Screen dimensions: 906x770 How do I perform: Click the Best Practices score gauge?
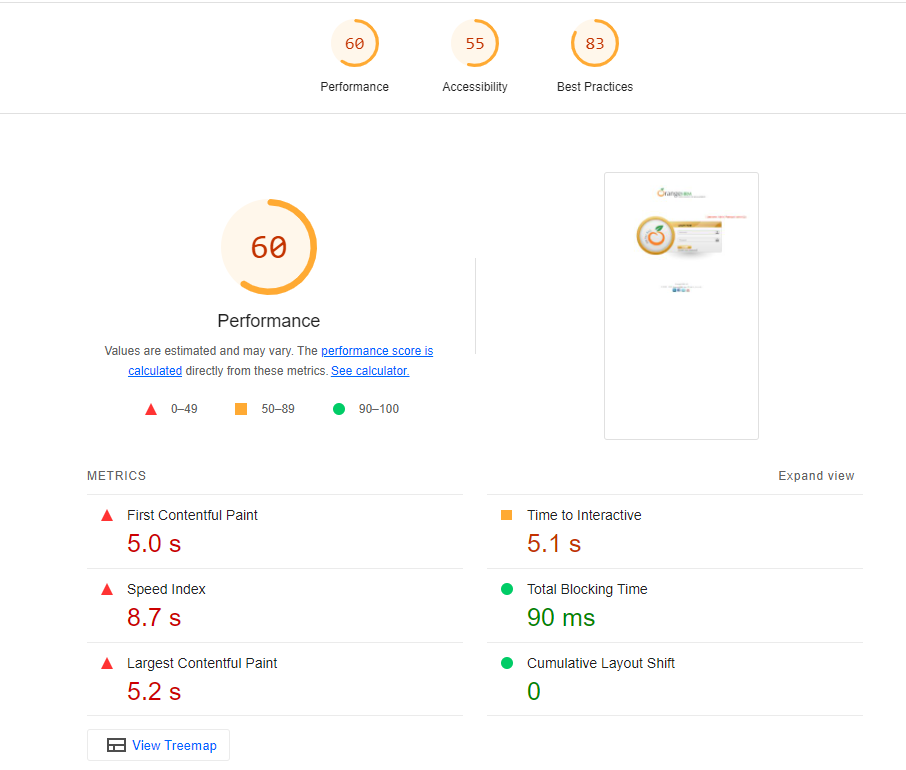pyautogui.click(x=594, y=44)
